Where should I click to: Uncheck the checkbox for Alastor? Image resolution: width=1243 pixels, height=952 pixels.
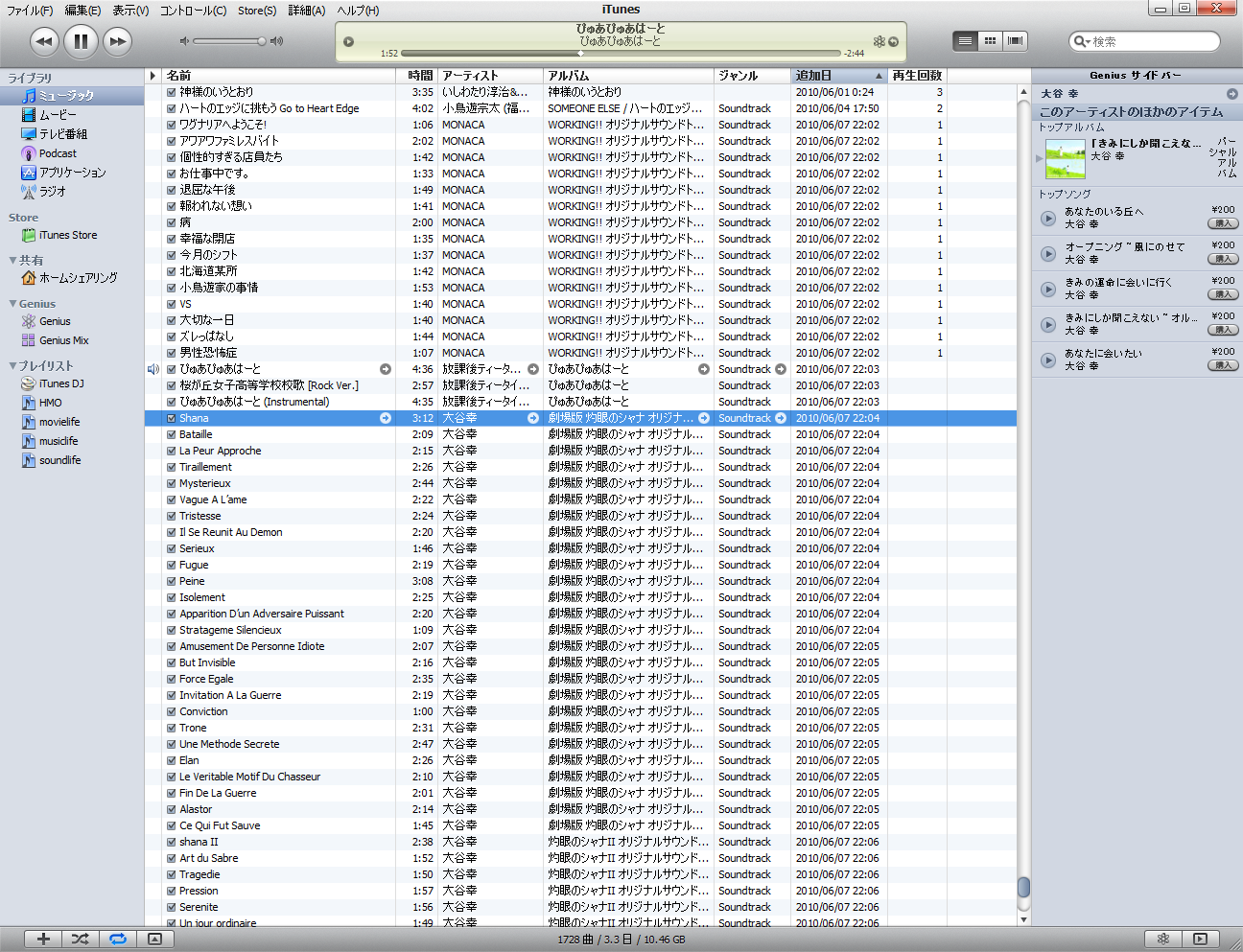tap(171, 809)
